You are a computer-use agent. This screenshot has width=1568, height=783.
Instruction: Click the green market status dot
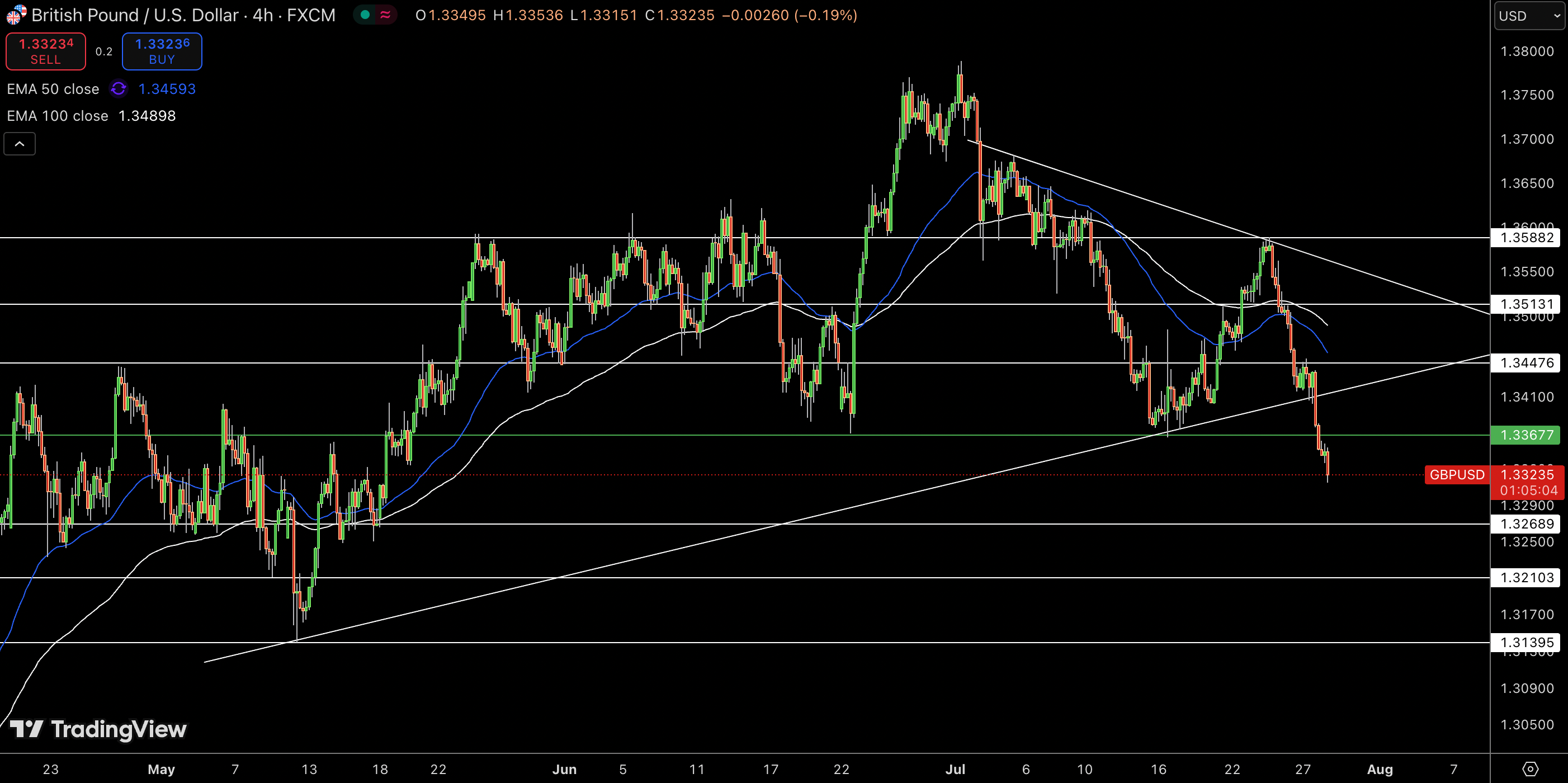(x=365, y=15)
